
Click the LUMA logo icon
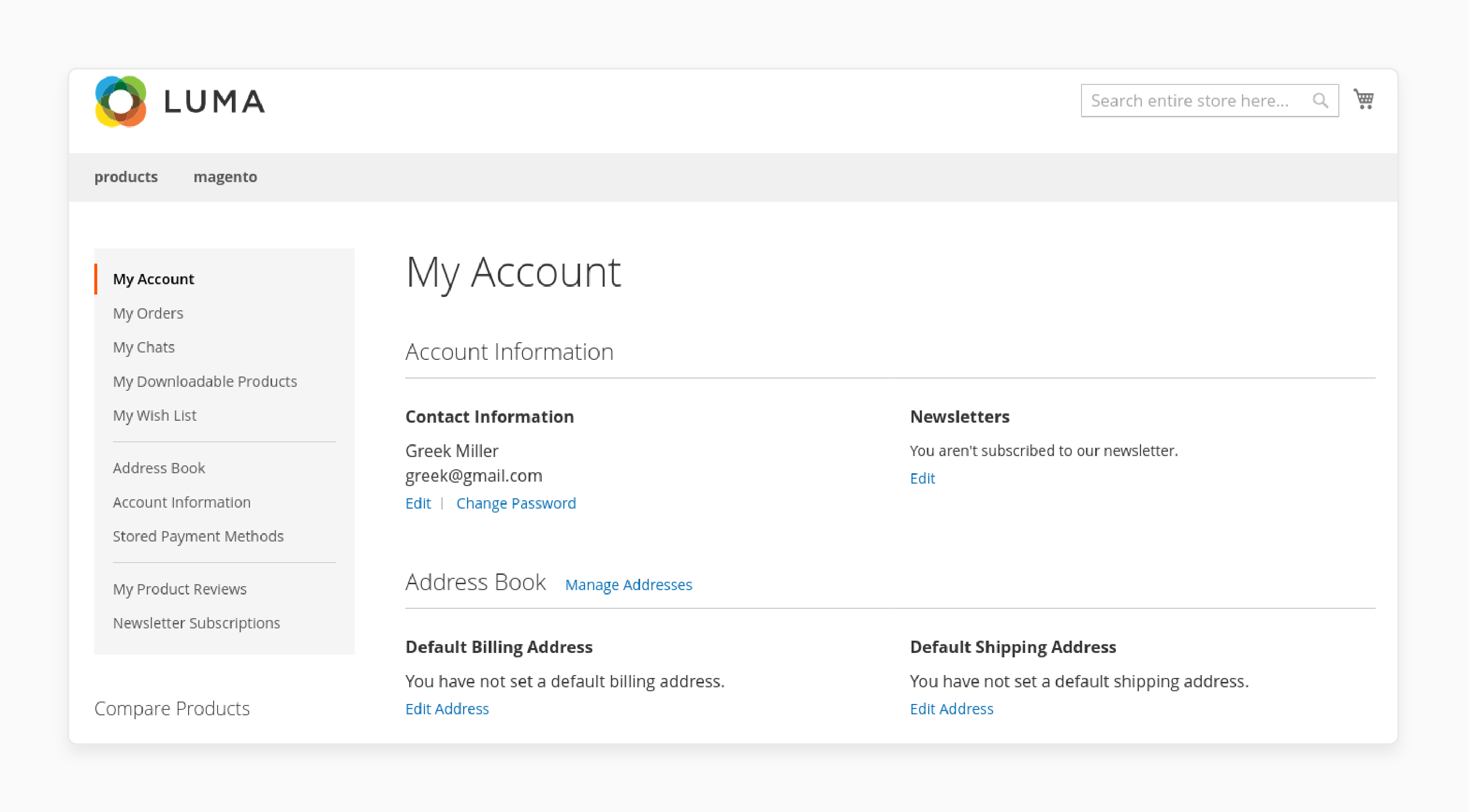click(120, 102)
